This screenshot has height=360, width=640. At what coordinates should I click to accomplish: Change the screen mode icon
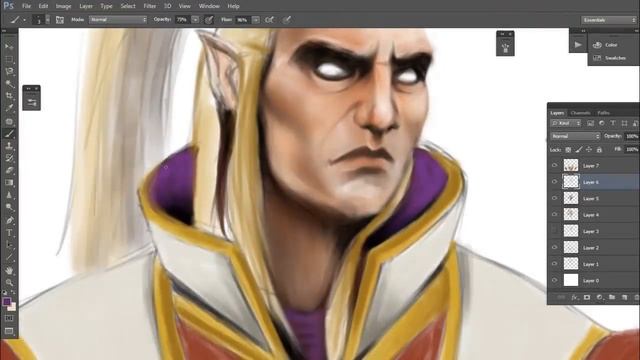(9, 331)
